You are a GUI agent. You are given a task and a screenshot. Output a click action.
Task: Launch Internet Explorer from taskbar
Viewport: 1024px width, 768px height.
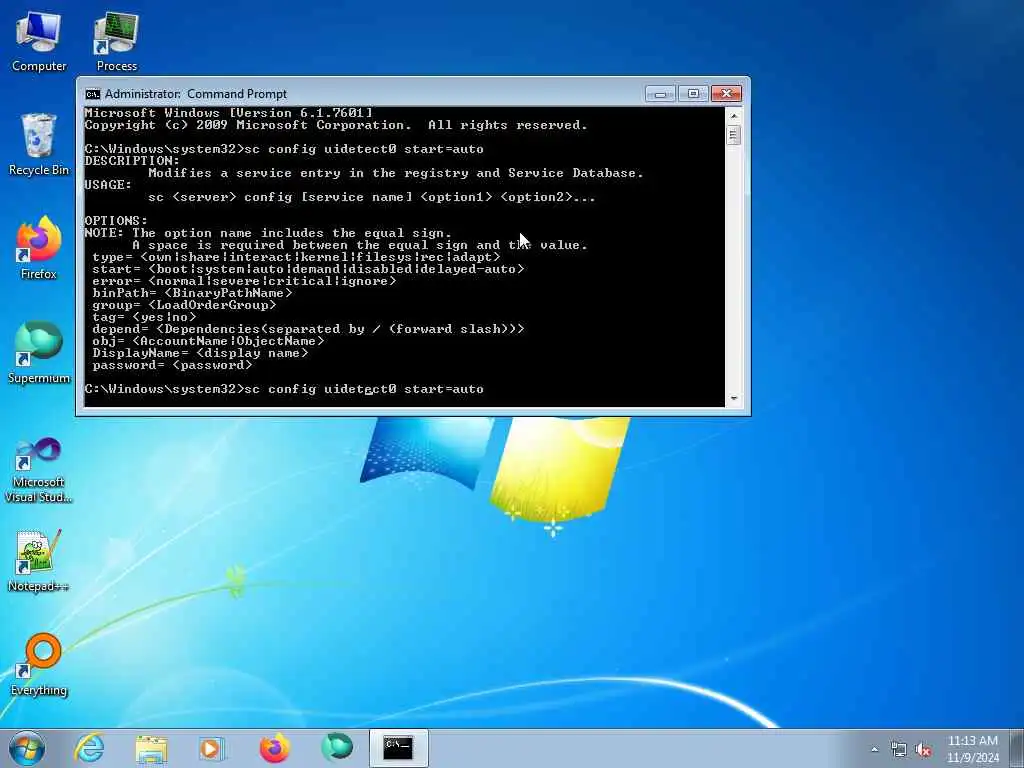(89, 748)
